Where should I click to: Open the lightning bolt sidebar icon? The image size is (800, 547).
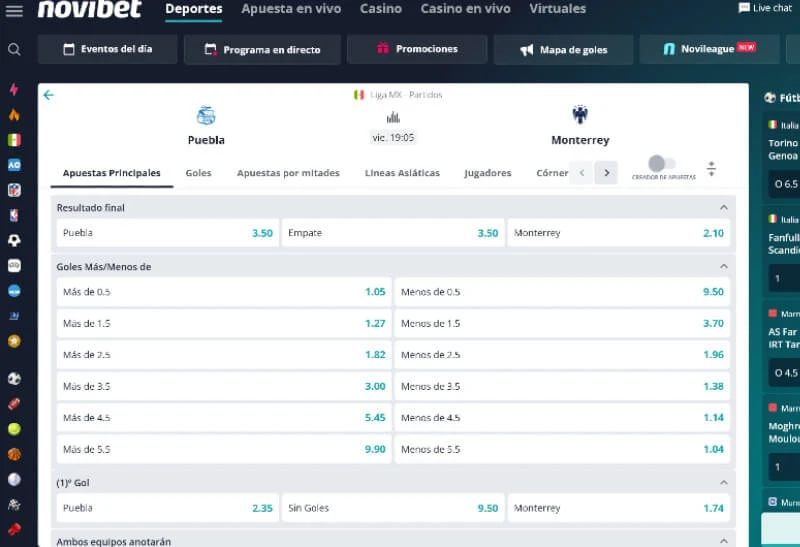[x=14, y=89]
